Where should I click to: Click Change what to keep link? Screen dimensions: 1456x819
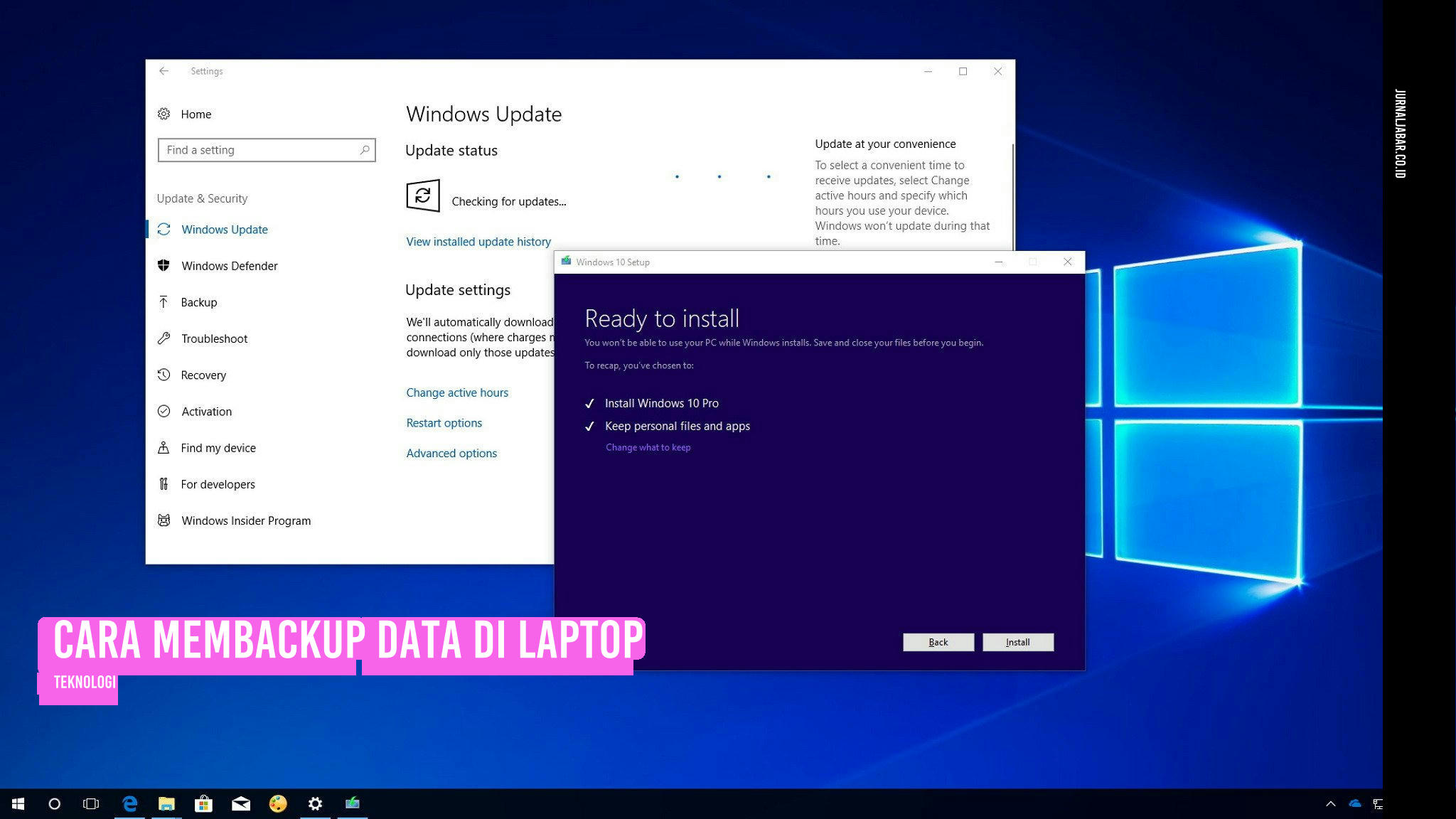(648, 447)
